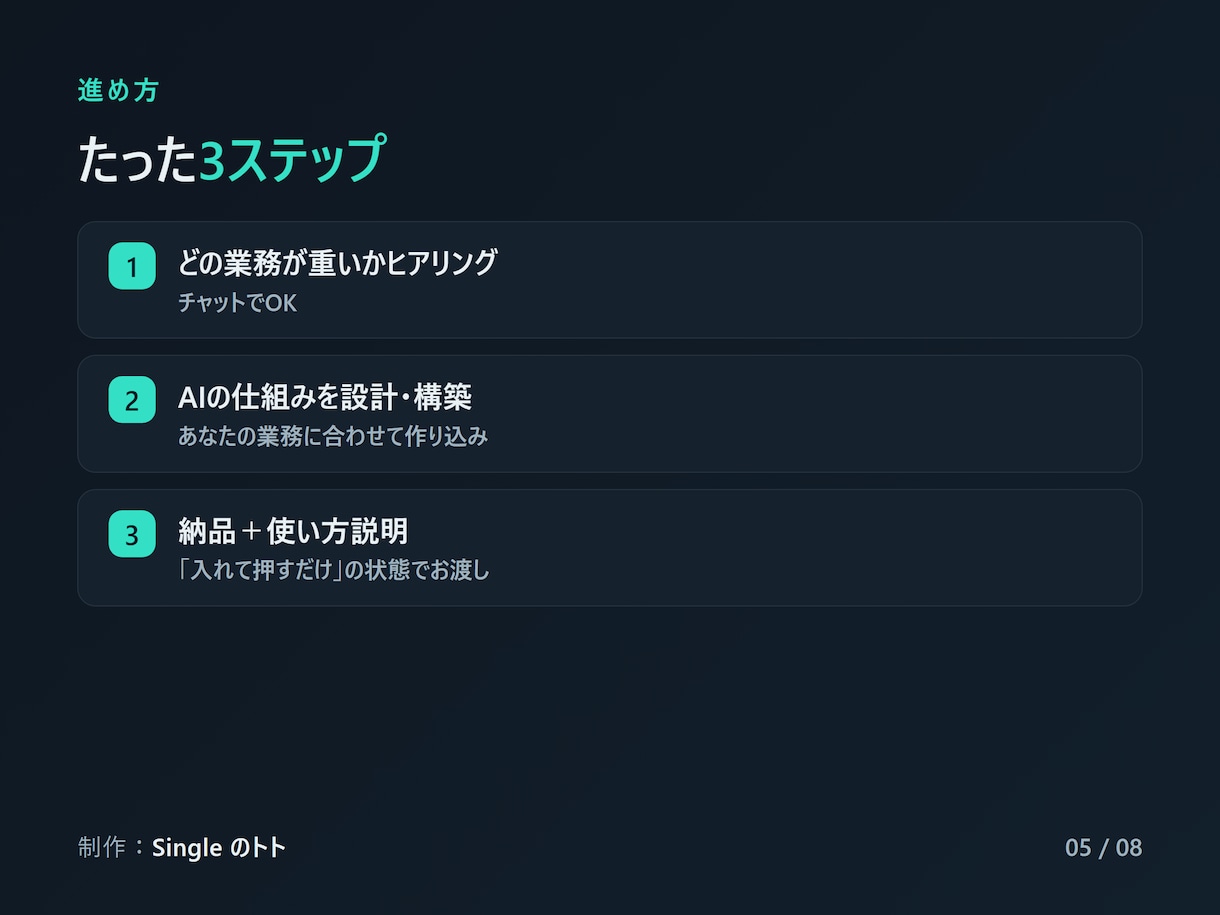Click the teal 3ステップ highlighted text
Image resolution: width=1220 pixels, height=915 pixels.
click(x=291, y=159)
